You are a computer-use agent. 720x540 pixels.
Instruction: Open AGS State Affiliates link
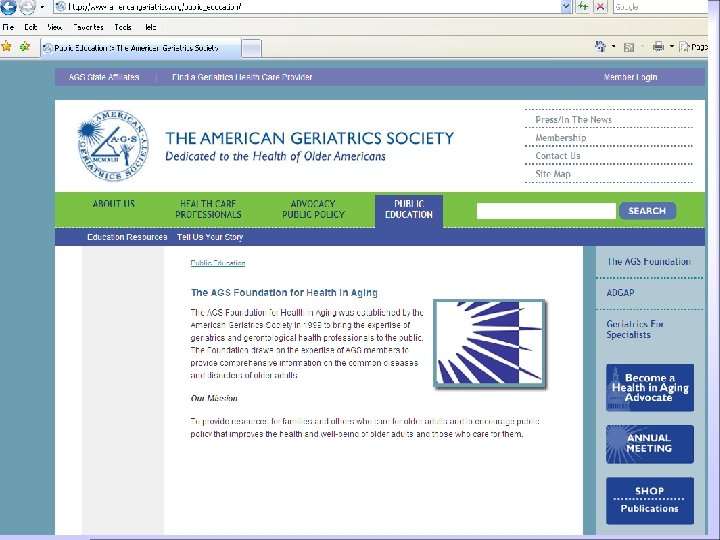coord(104,77)
